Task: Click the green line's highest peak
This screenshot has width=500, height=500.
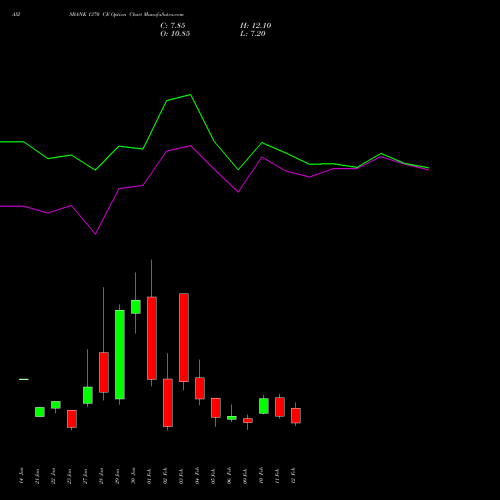Action: [x=190, y=95]
